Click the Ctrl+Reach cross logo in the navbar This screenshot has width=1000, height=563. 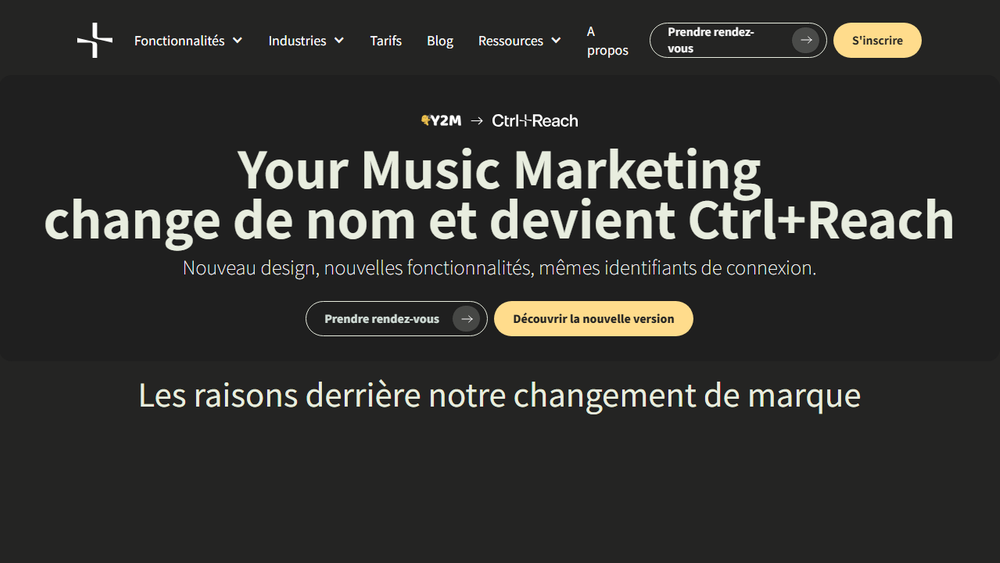tap(94, 40)
